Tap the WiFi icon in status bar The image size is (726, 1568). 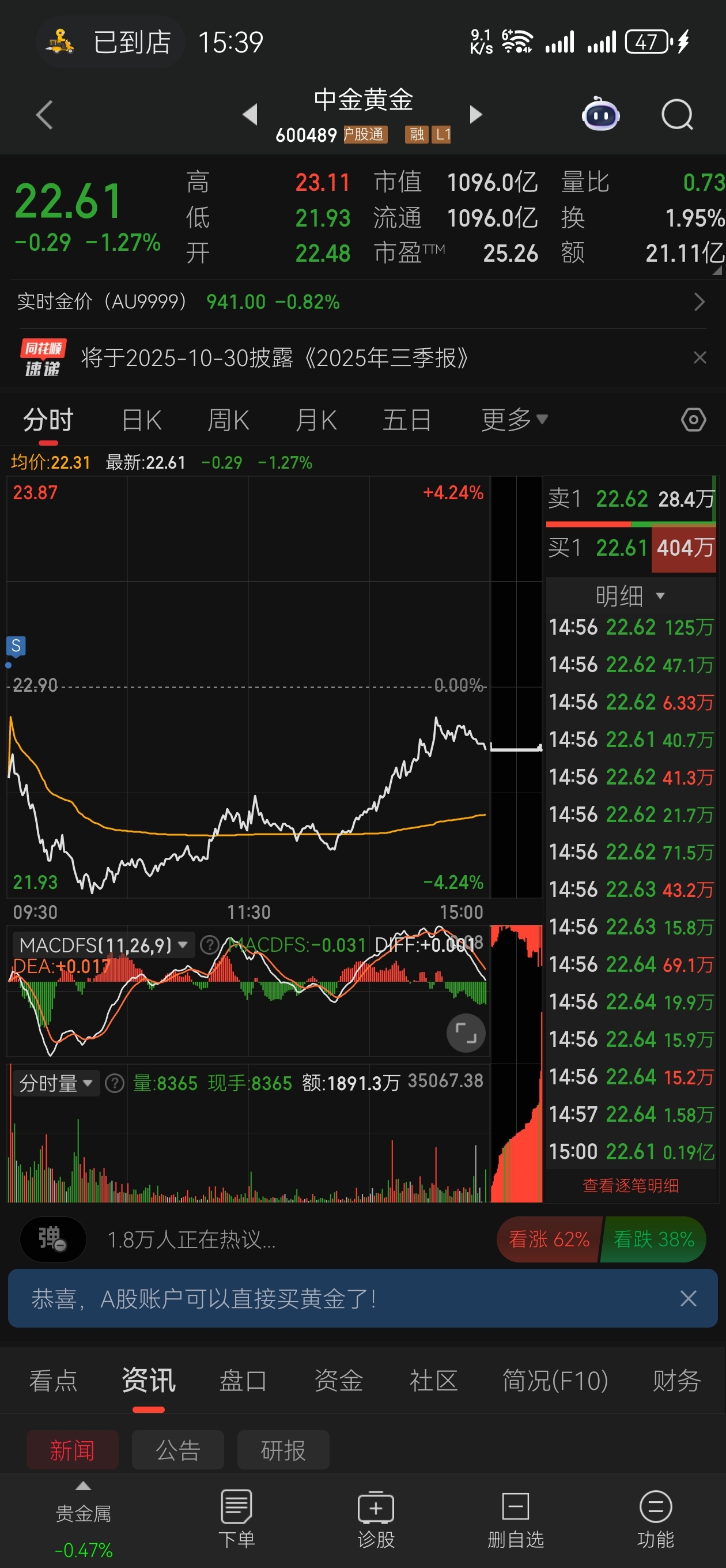tap(516, 42)
